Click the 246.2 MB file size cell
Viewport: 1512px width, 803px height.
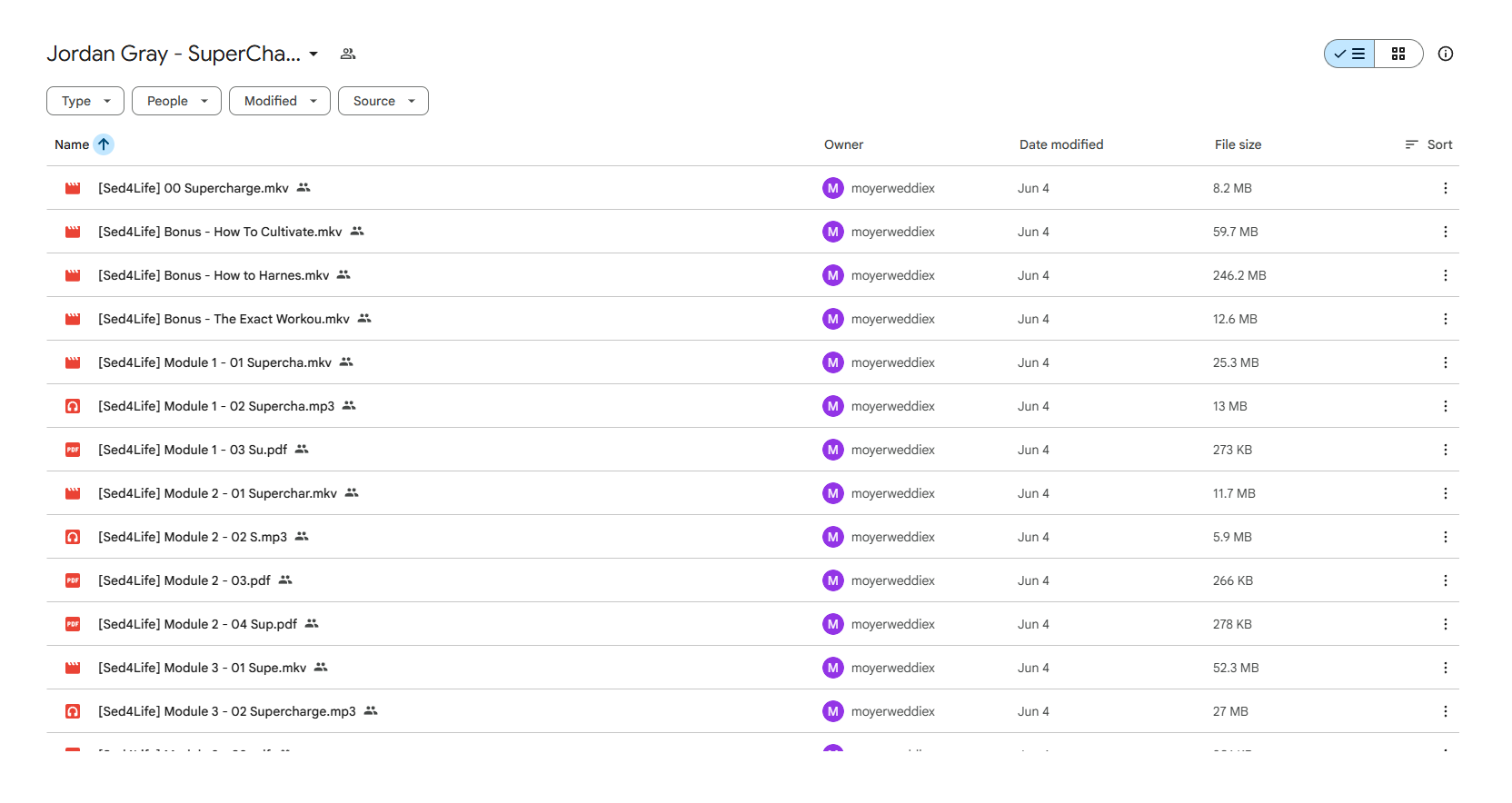click(x=1239, y=275)
